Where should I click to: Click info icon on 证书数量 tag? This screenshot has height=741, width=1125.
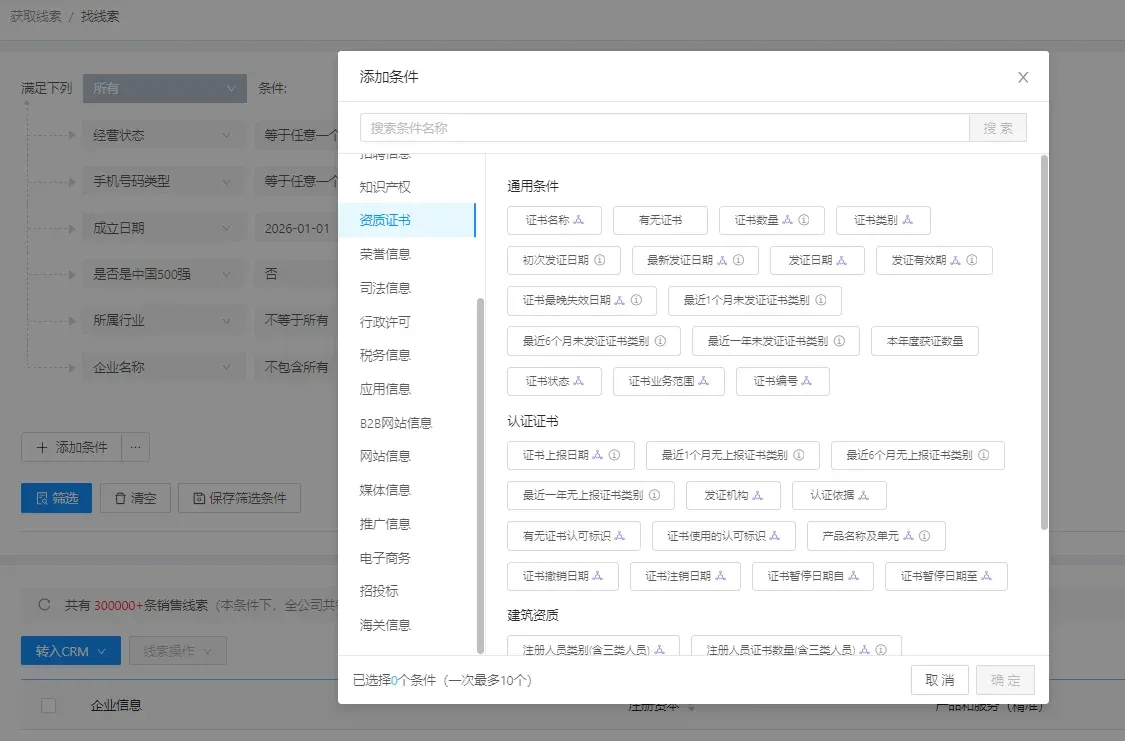click(x=804, y=220)
